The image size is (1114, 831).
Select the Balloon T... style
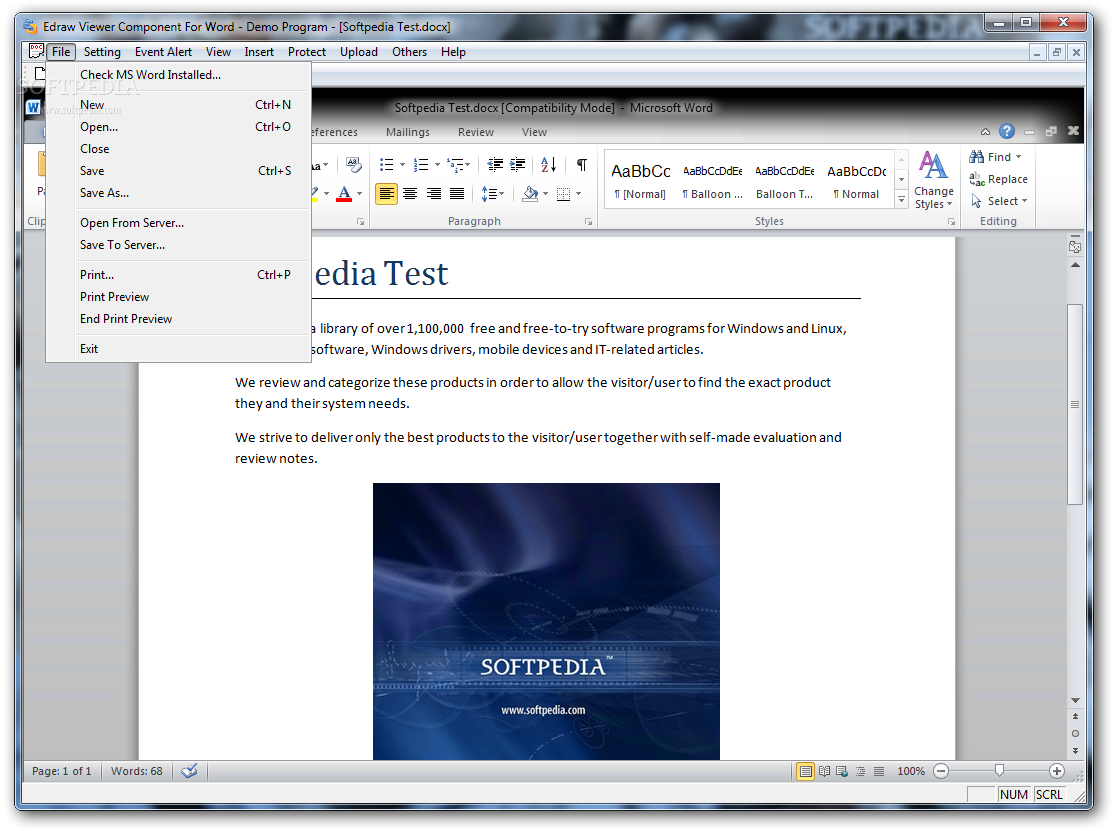pyautogui.click(x=784, y=179)
